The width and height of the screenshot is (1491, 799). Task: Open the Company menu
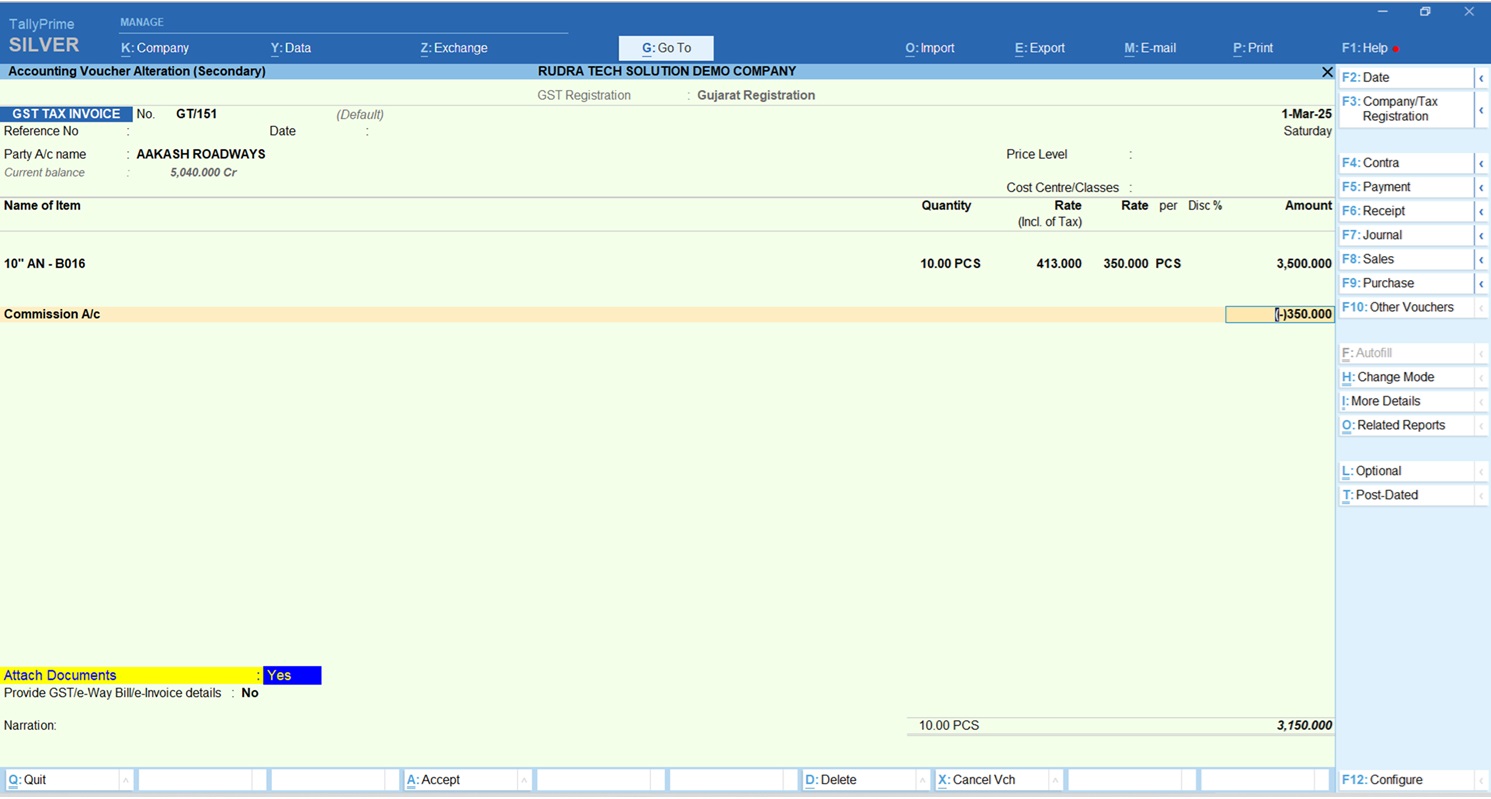tap(155, 48)
